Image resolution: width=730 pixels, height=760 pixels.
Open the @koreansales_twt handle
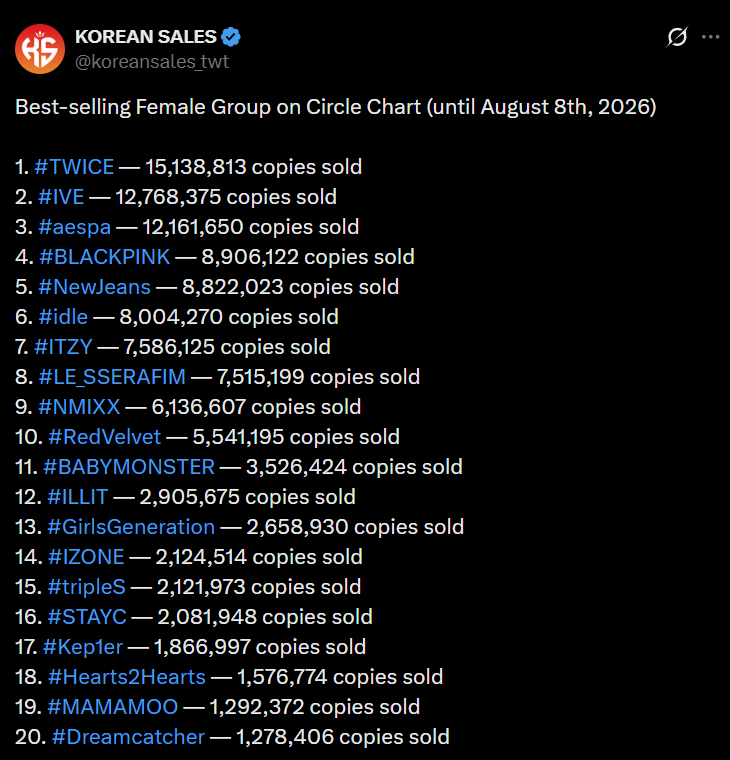152,62
